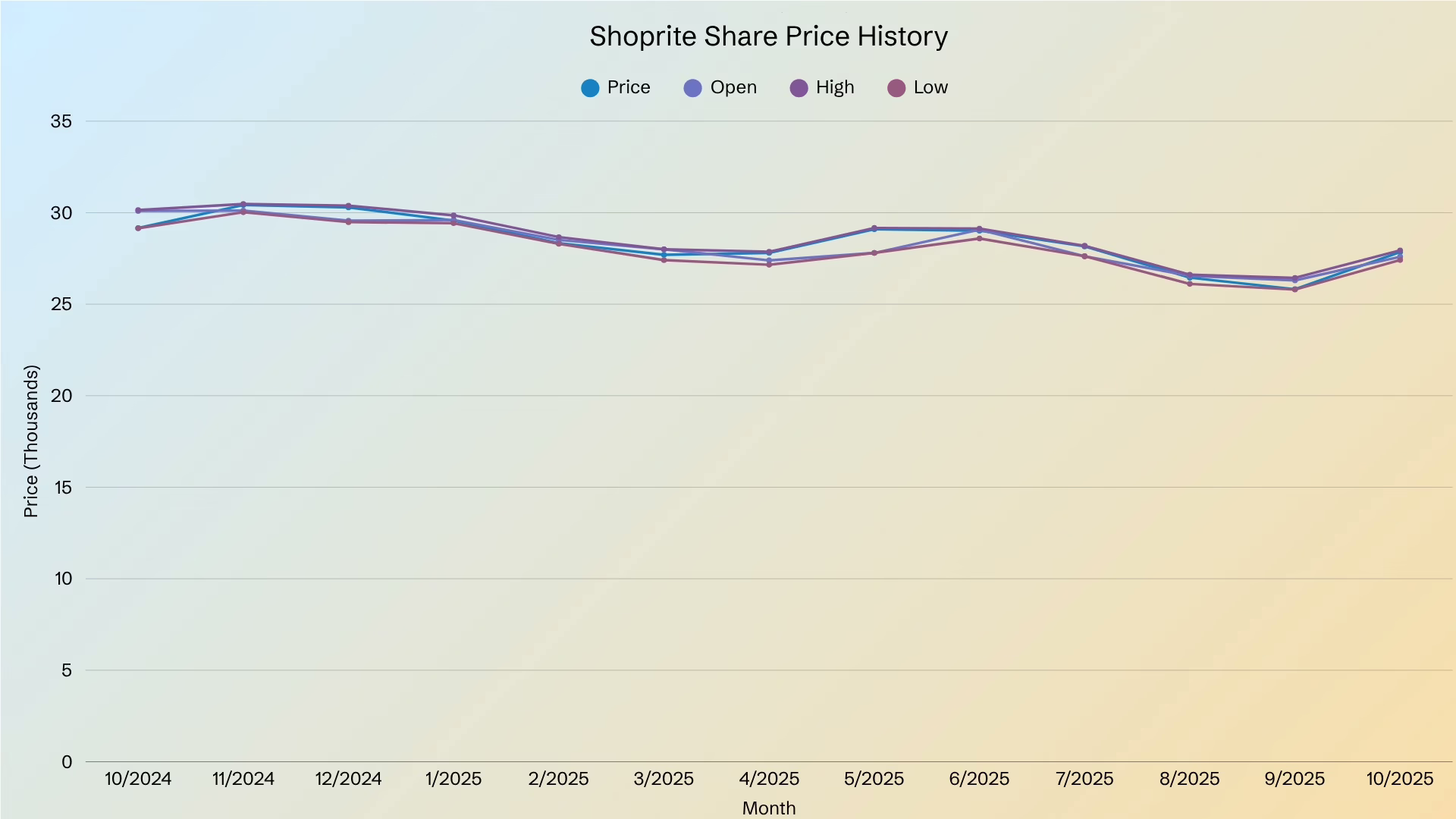Click the Low data point at 3/2025
The image size is (1456, 819).
point(664,260)
